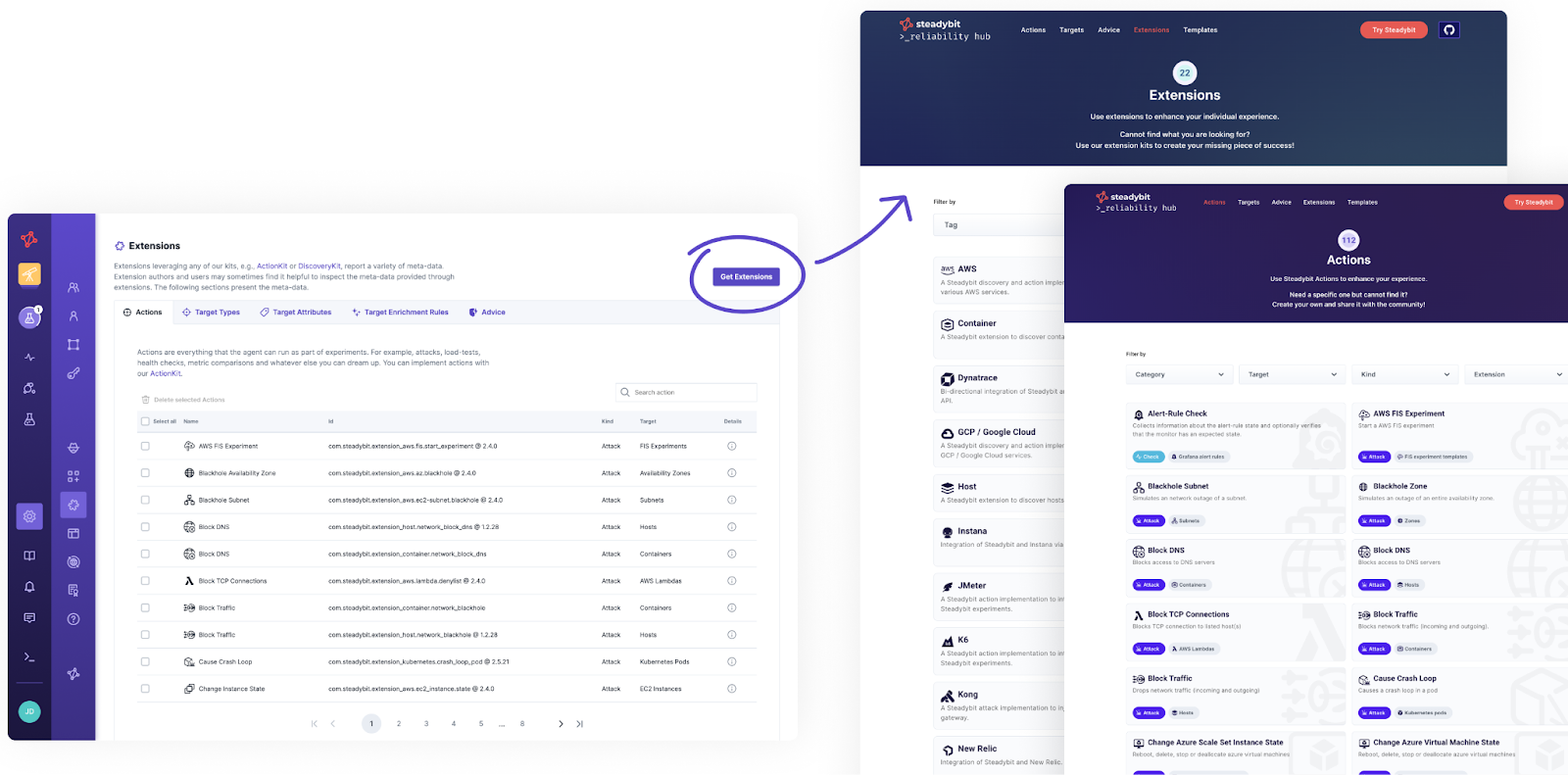The width and height of the screenshot is (1568, 775).
Task: Open the yellow telescope Explore icon
Action: 29,274
